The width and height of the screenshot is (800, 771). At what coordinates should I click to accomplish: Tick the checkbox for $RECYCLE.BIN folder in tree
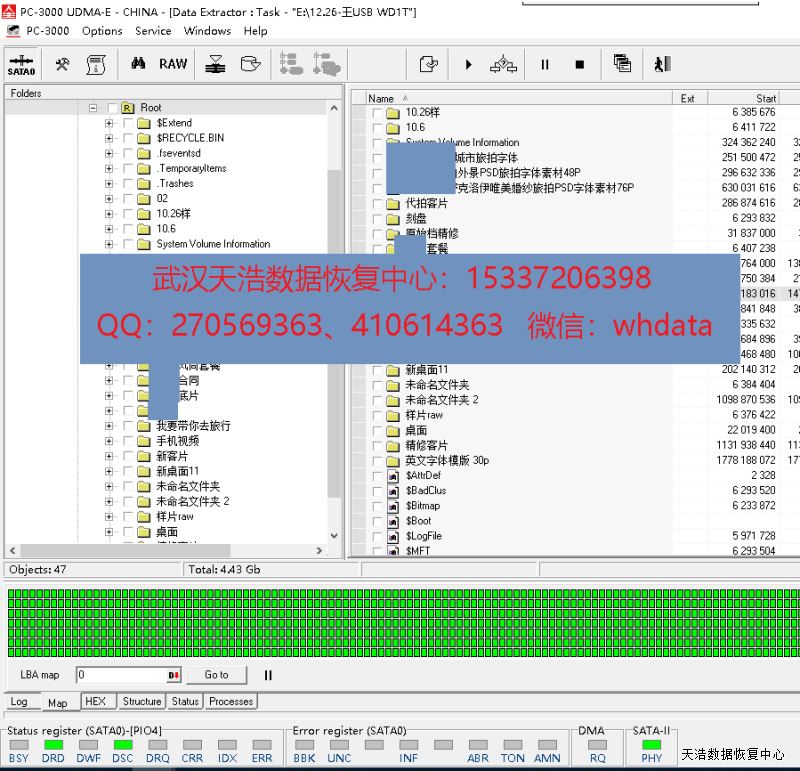[x=128, y=138]
